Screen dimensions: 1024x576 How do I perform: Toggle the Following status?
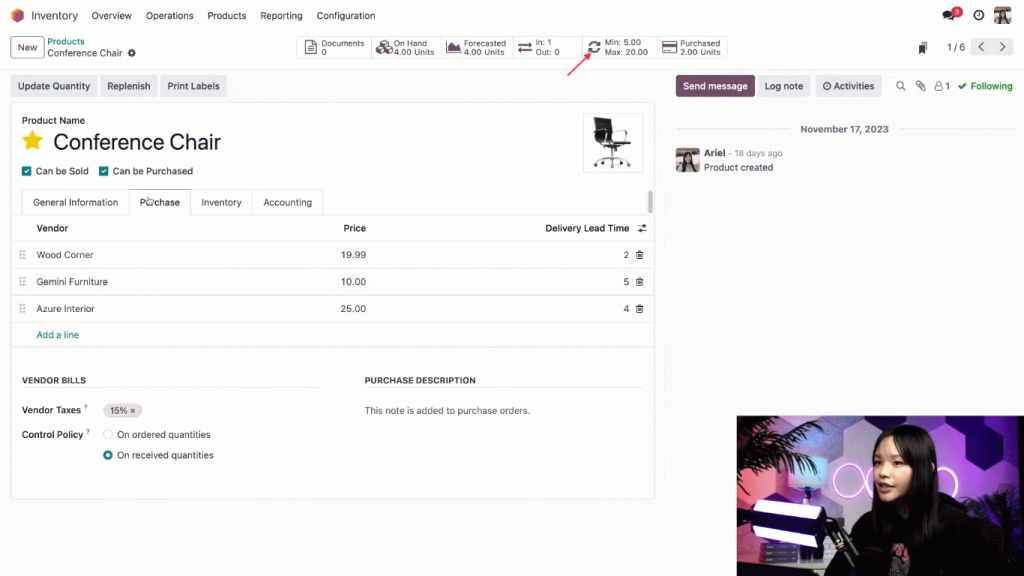[x=985, y=86]
